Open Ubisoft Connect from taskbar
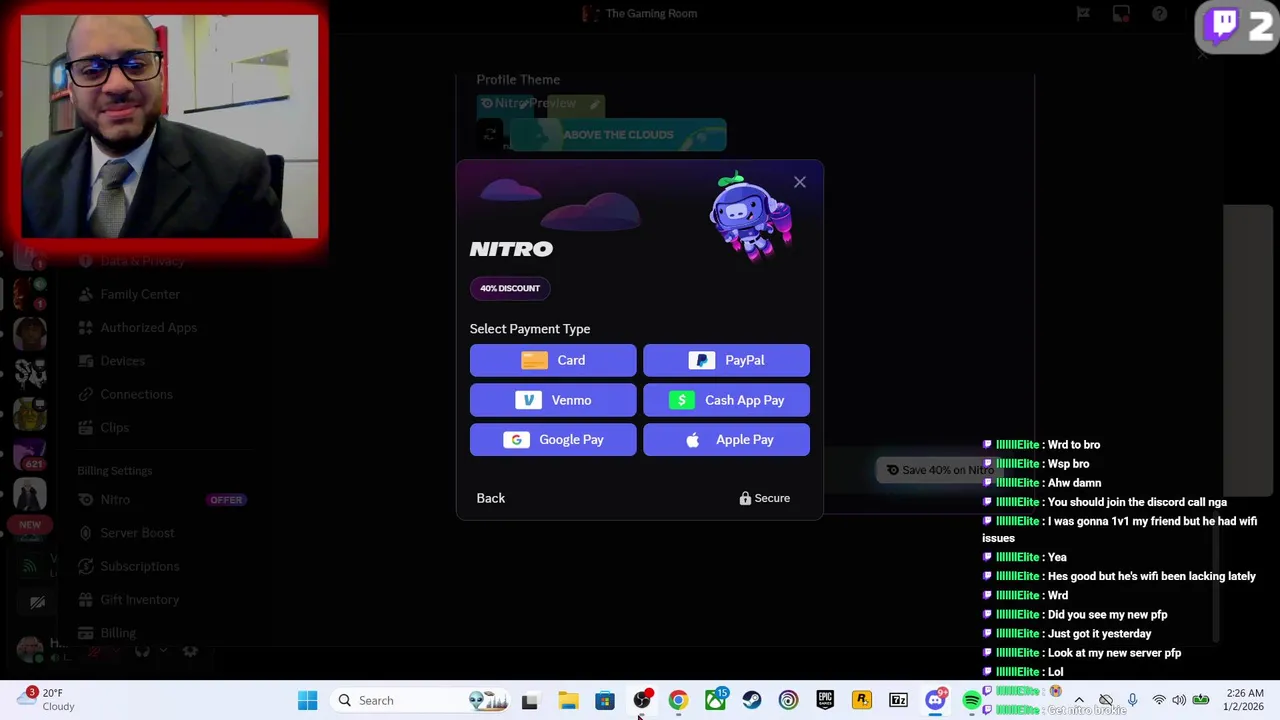Image resolution: width=1280 pixels, height=720 pixels. pos(788,700)
